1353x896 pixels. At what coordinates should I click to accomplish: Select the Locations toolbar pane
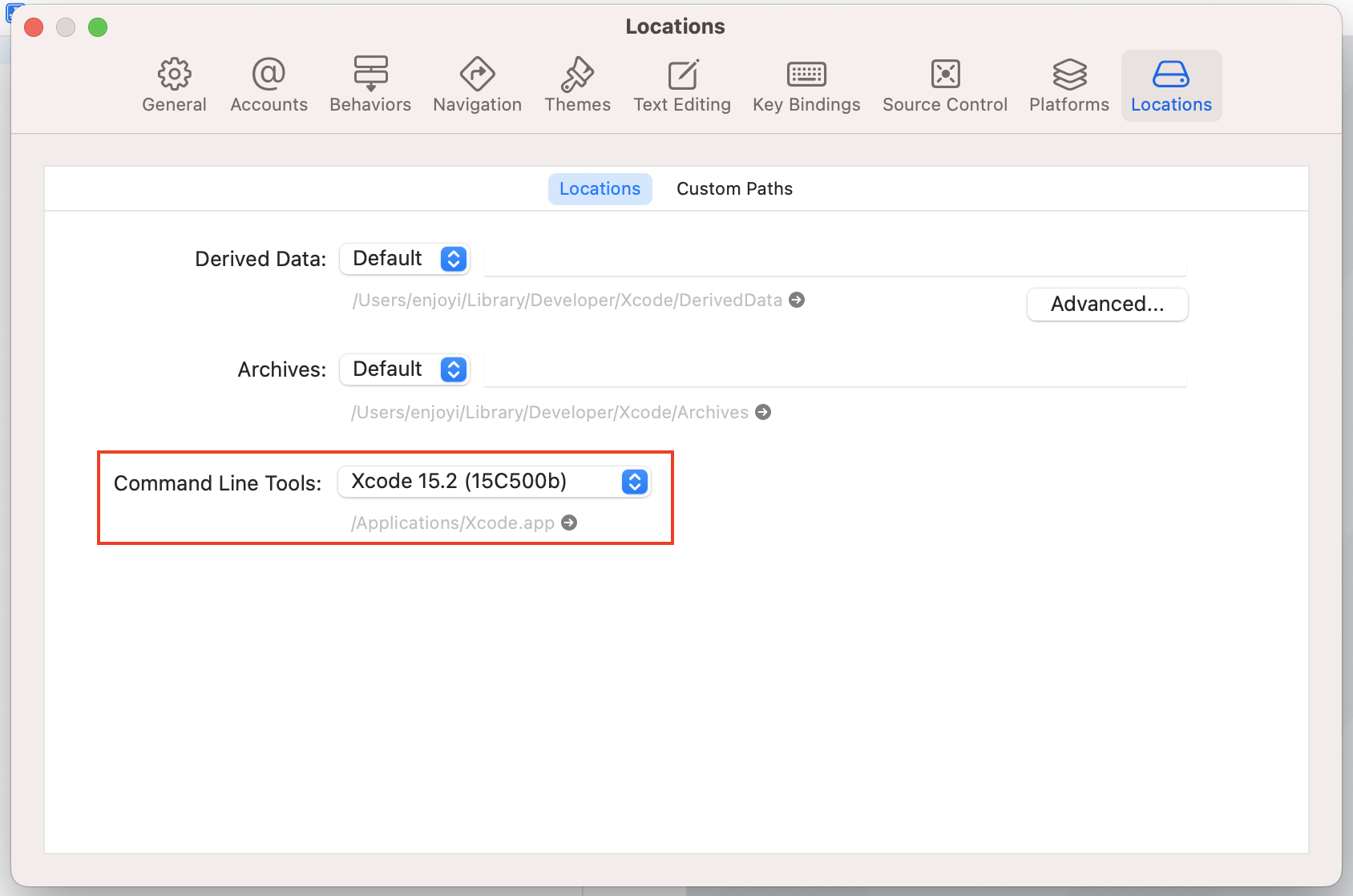[x=1171, y=86]
